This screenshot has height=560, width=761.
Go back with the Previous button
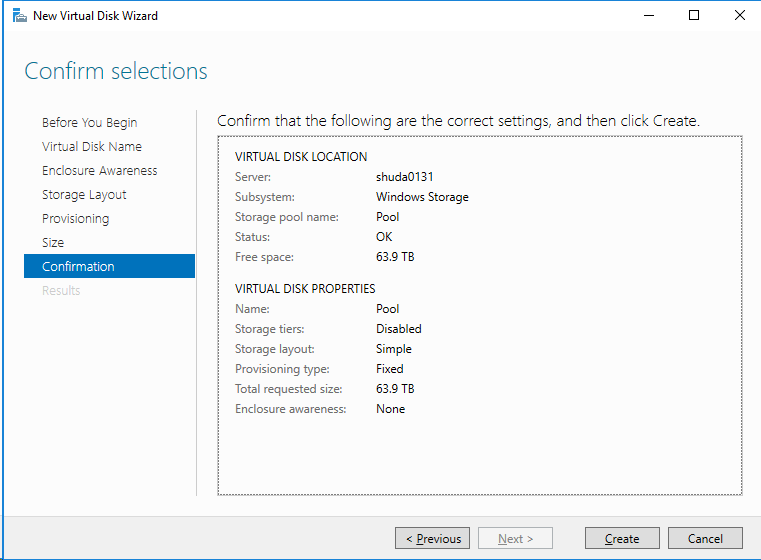point(432,538)
